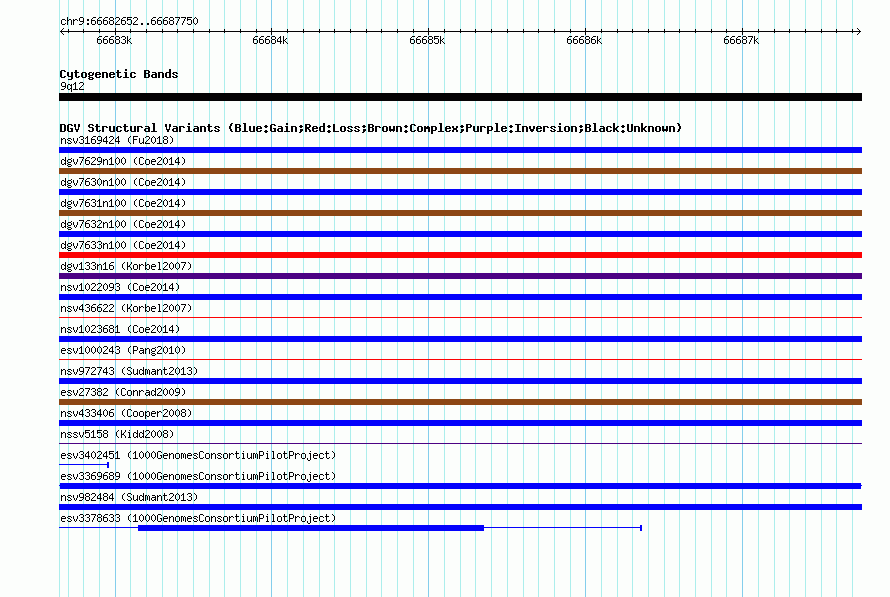The width and height of the screenshot is (890, 597).
Task: Select variant label esv3378633 (1000GenomesConsortiumPilotProject)
Action: 198,518
